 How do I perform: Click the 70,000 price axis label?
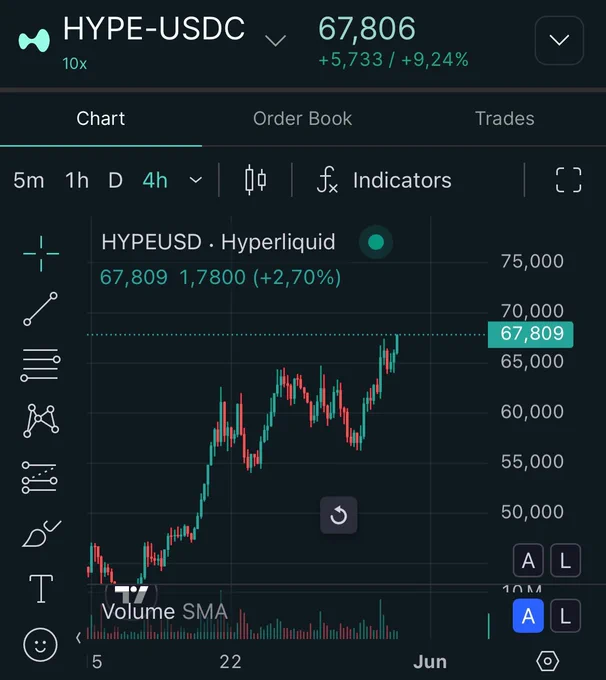tap(532, 311)
